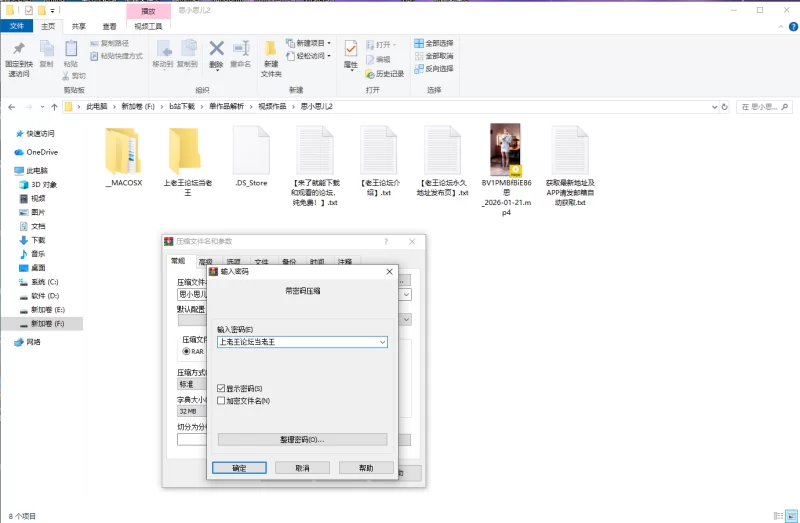Switch to large icons view button
Viewport: 800px width, 523px height.
coord(792,516)
